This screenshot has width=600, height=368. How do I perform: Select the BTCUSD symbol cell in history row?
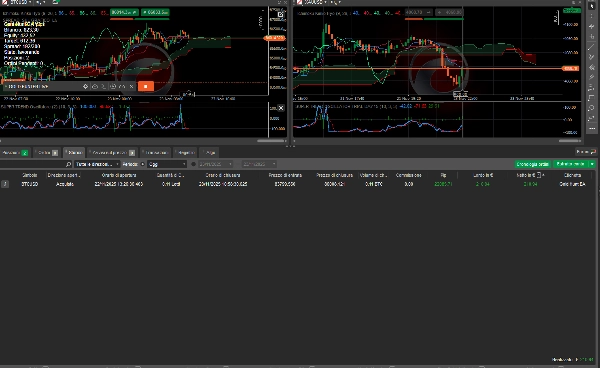point(29,184)
